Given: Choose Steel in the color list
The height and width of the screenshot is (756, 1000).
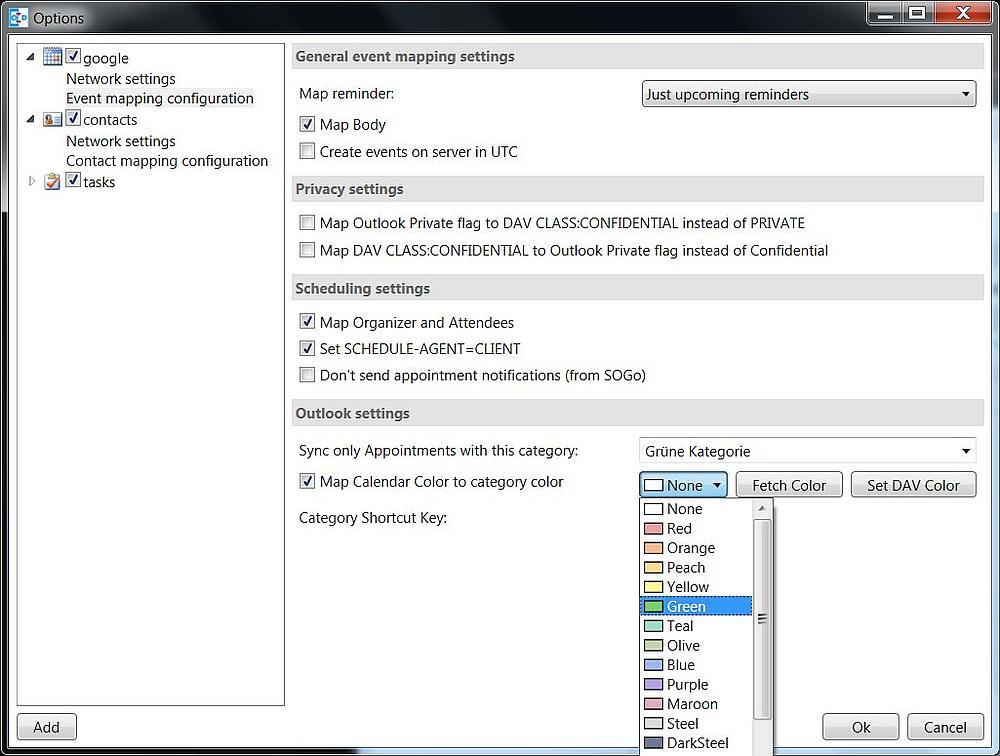Looking at the screenshot, I should tap(696, 723).
